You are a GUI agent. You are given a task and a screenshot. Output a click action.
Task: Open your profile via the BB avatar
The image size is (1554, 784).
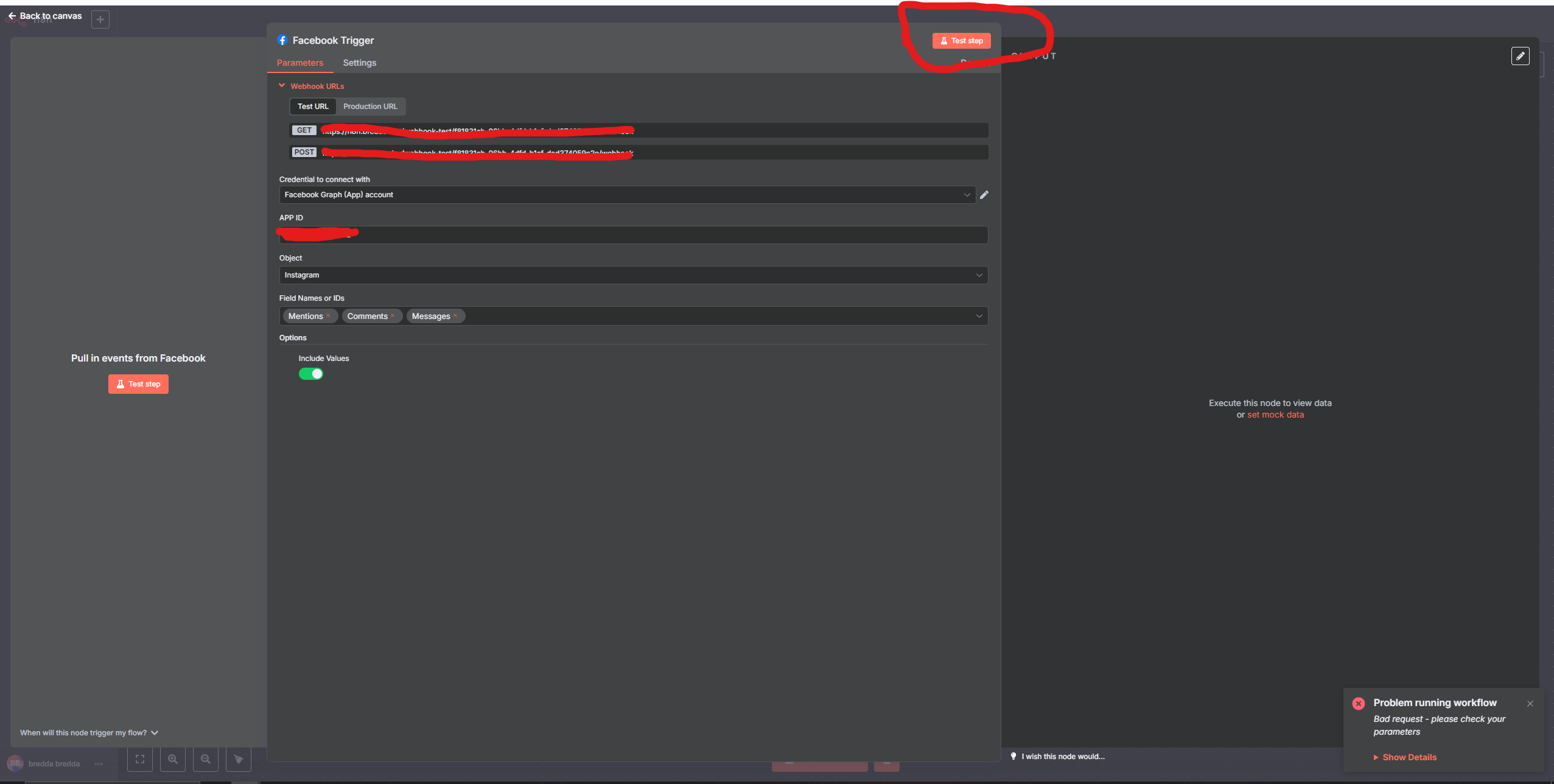click(15, 763)
